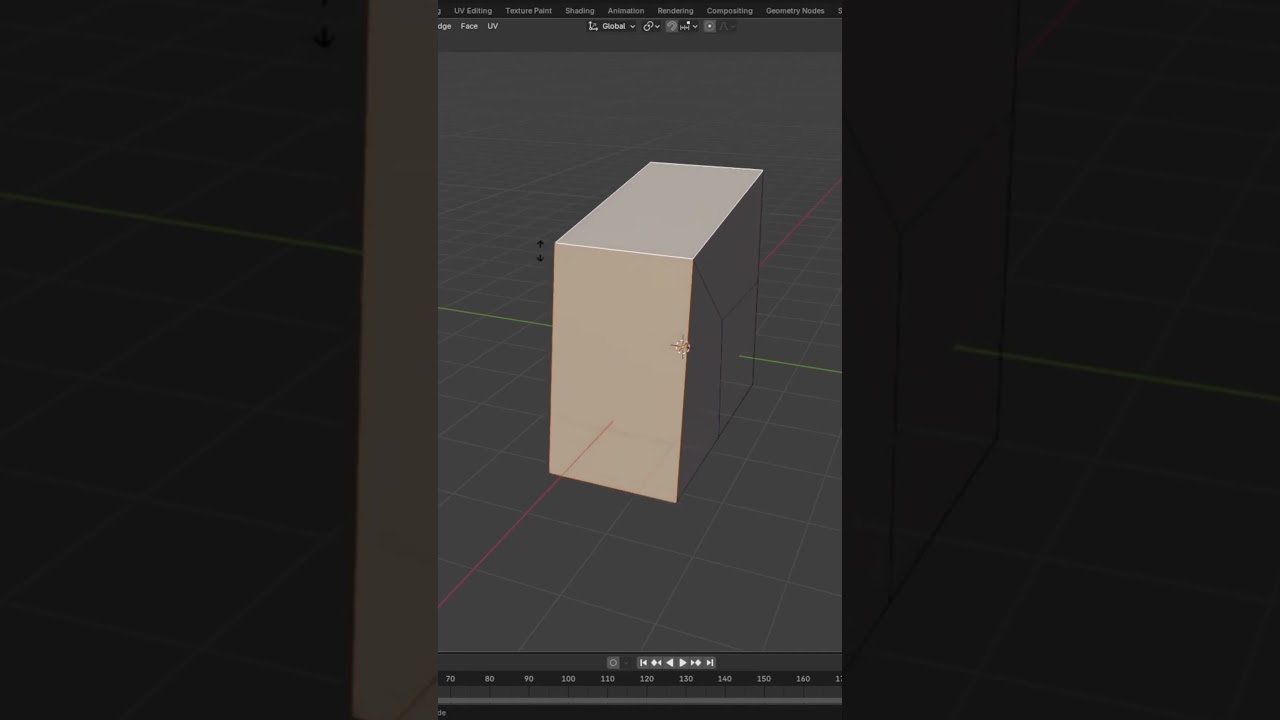Open the Animation workspace tab
1280x720 pixels.
626,11
